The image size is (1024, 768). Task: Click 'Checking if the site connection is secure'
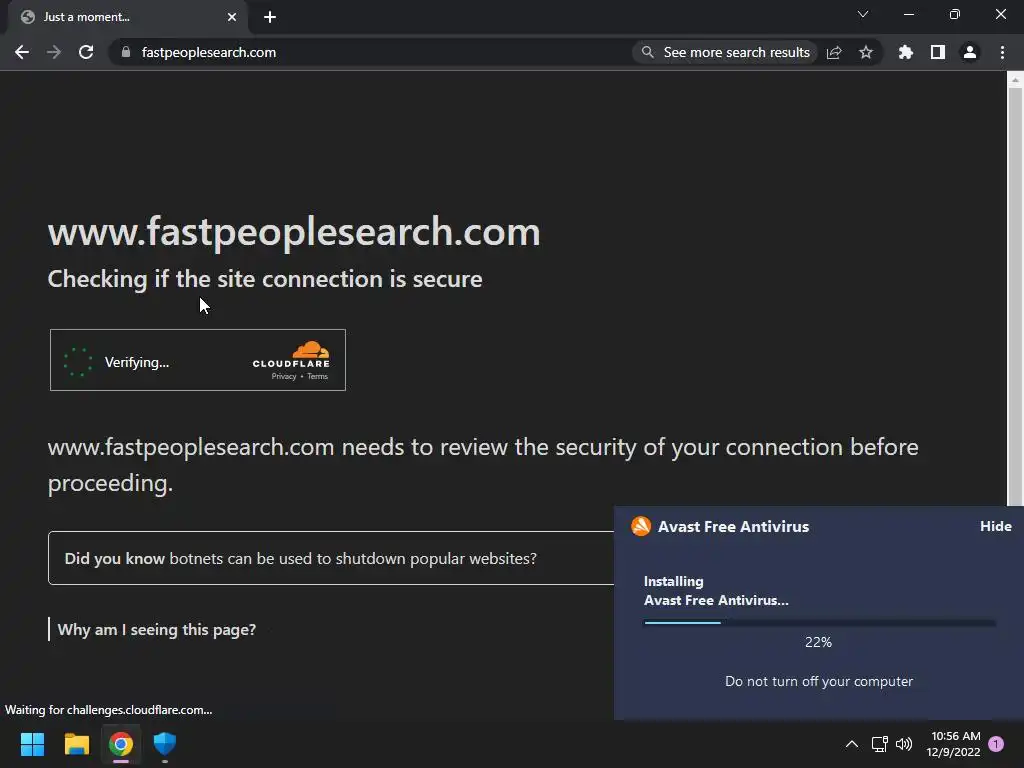[265, 279]
